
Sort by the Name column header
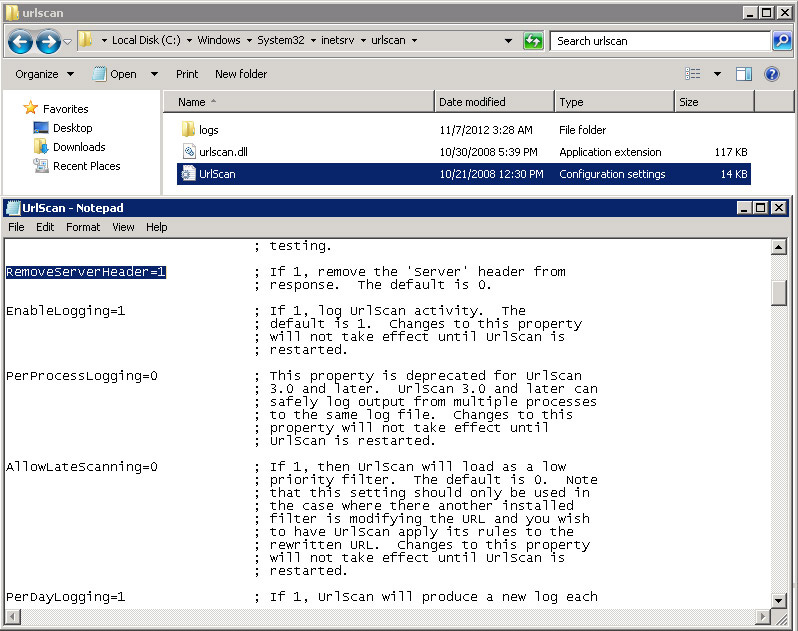click(x=299, y=102)
